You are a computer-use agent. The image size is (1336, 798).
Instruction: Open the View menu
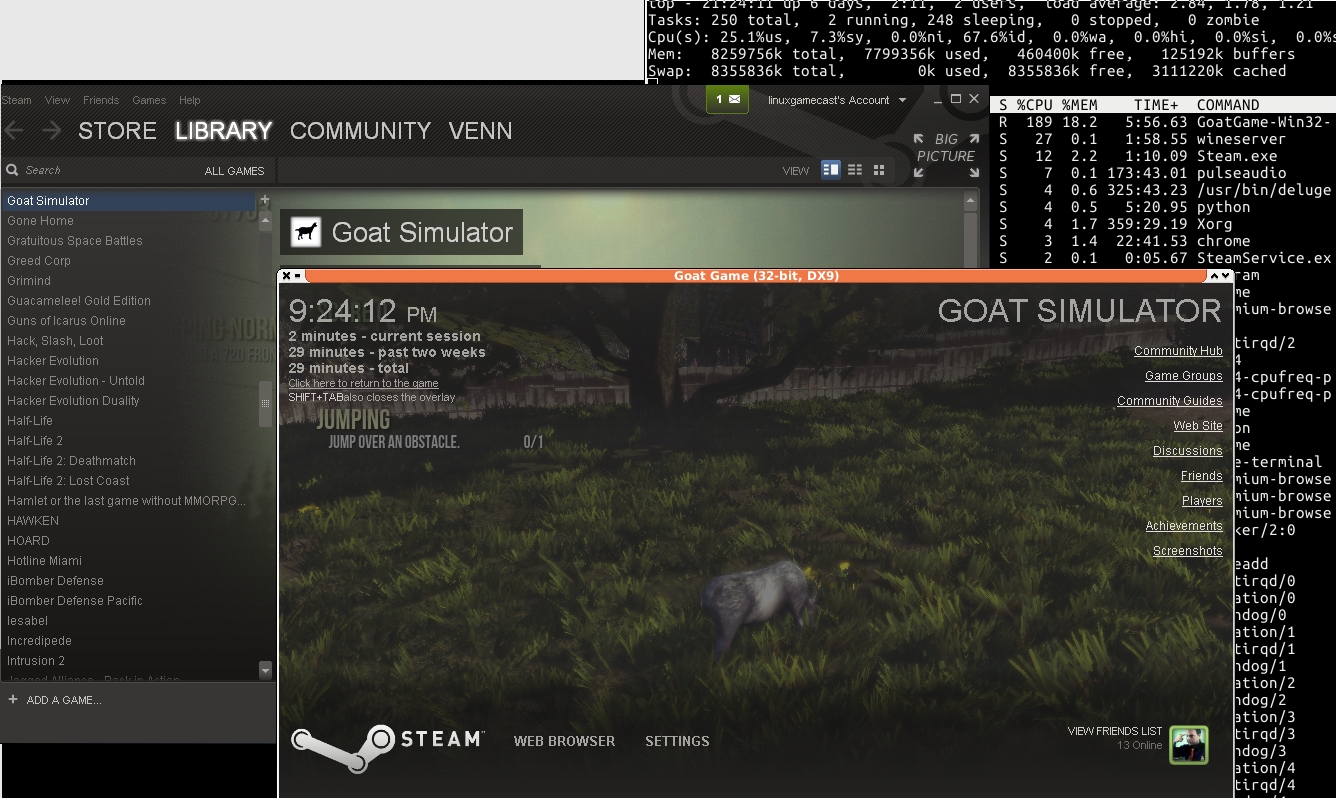tap(58, 100)
